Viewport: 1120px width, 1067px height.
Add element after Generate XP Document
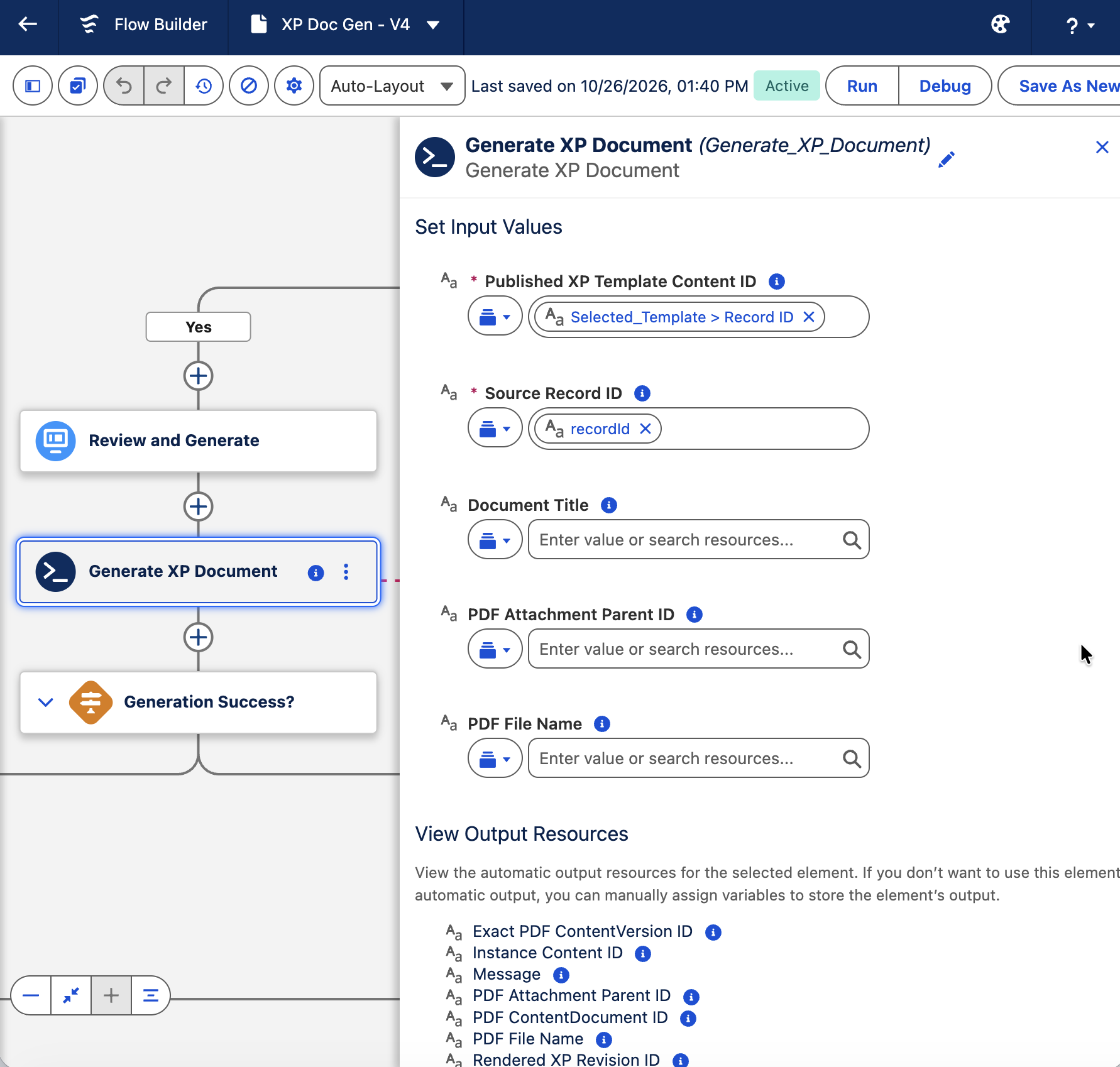coord(198,637)
